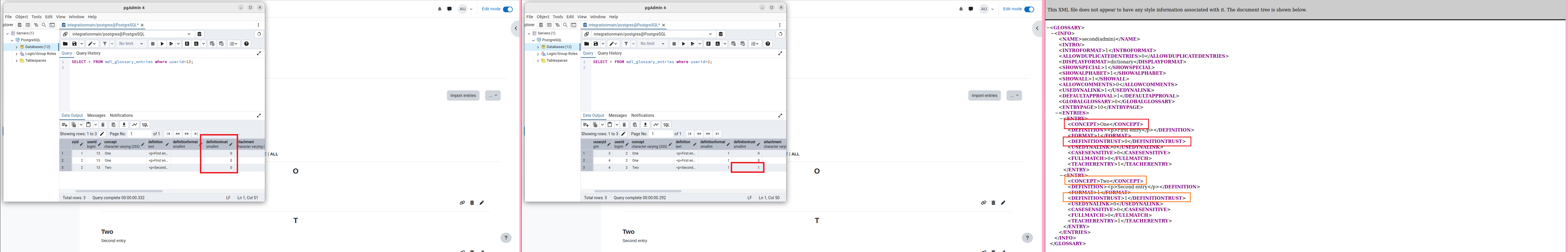Rollback icon in the userid=2 query toolbar
The width and height of the screenshot is (1568, 252).
point(743,44)
